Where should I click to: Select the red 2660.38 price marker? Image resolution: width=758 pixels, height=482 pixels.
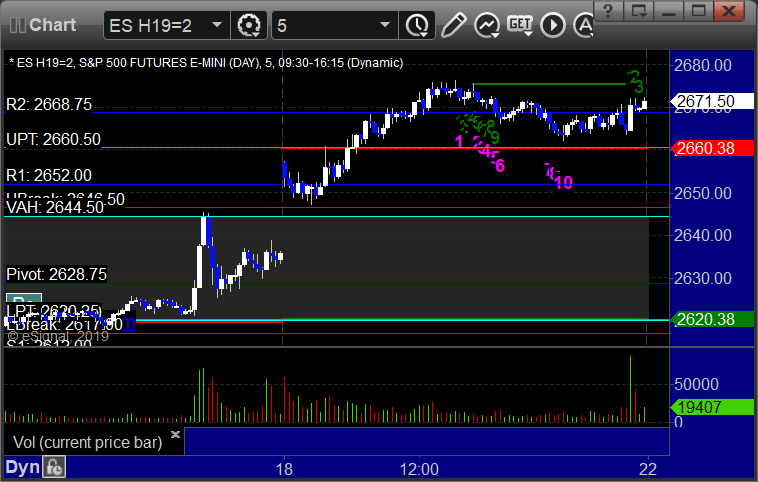712,148
